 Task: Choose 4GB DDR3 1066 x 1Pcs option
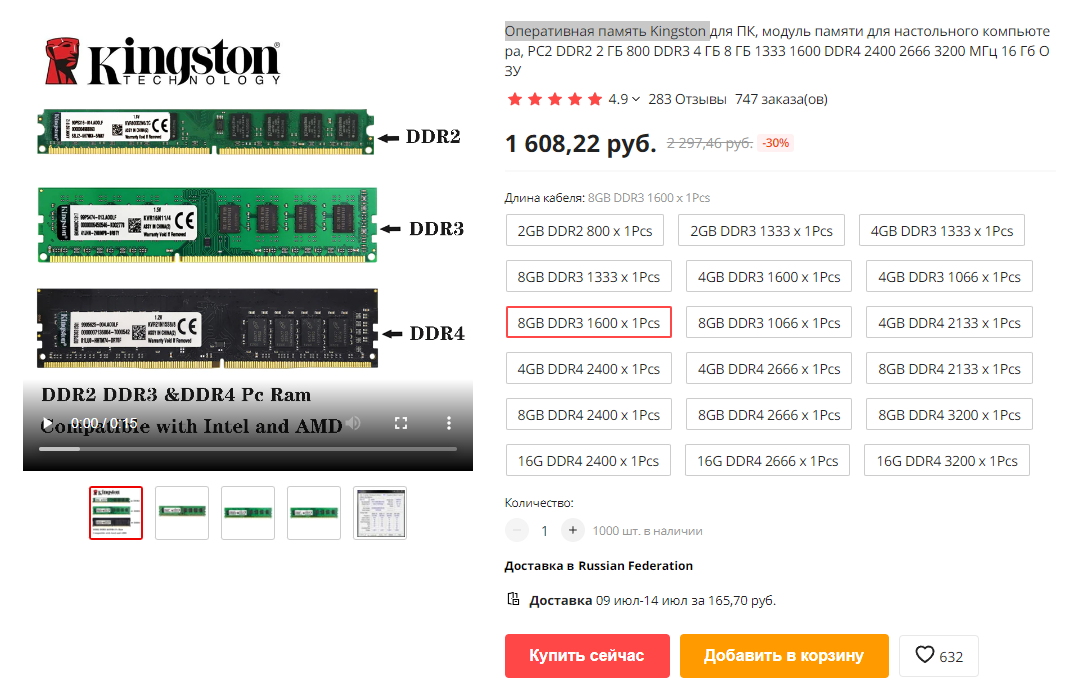pos(949,277)
